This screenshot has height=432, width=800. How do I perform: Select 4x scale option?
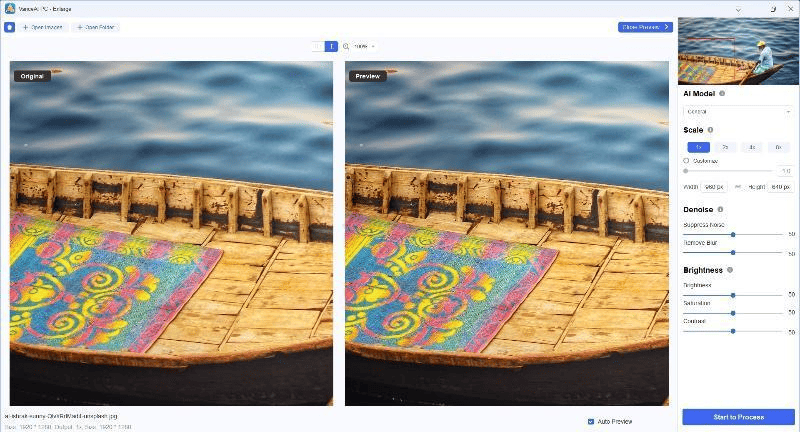coord(752,147)
